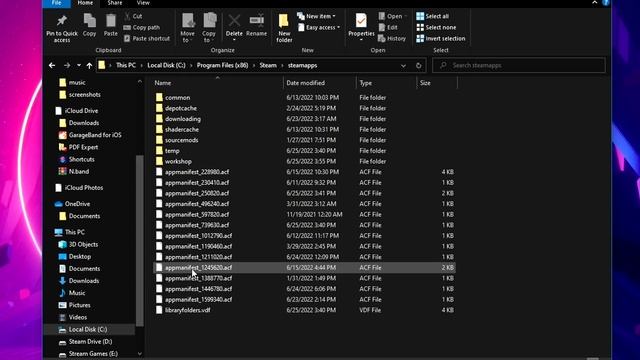Click This PC in address bar
This screenshot has width=640, height=360.
click(x=126, y=65)
